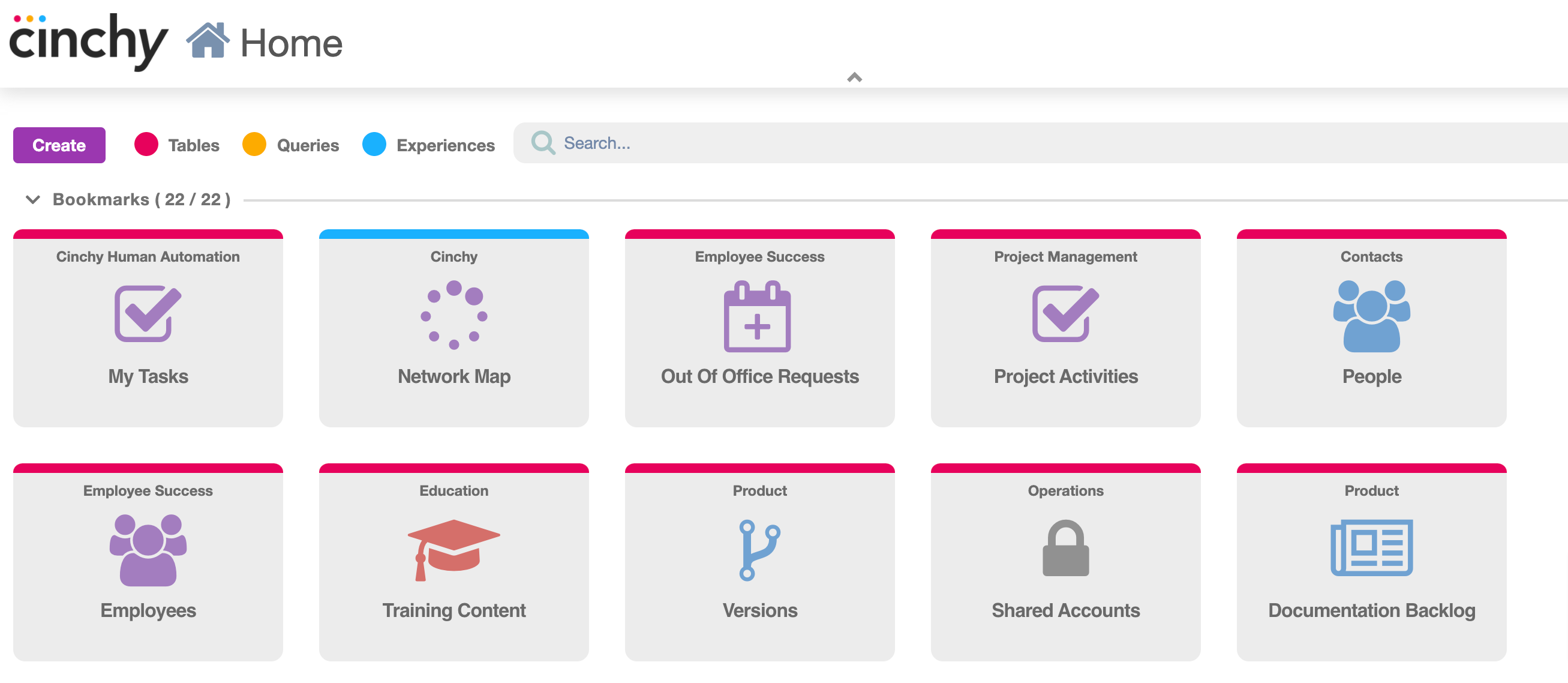Collapse the header with the up chevron
This screenshot has height=683, width=1568.
(x=854, y=77)
